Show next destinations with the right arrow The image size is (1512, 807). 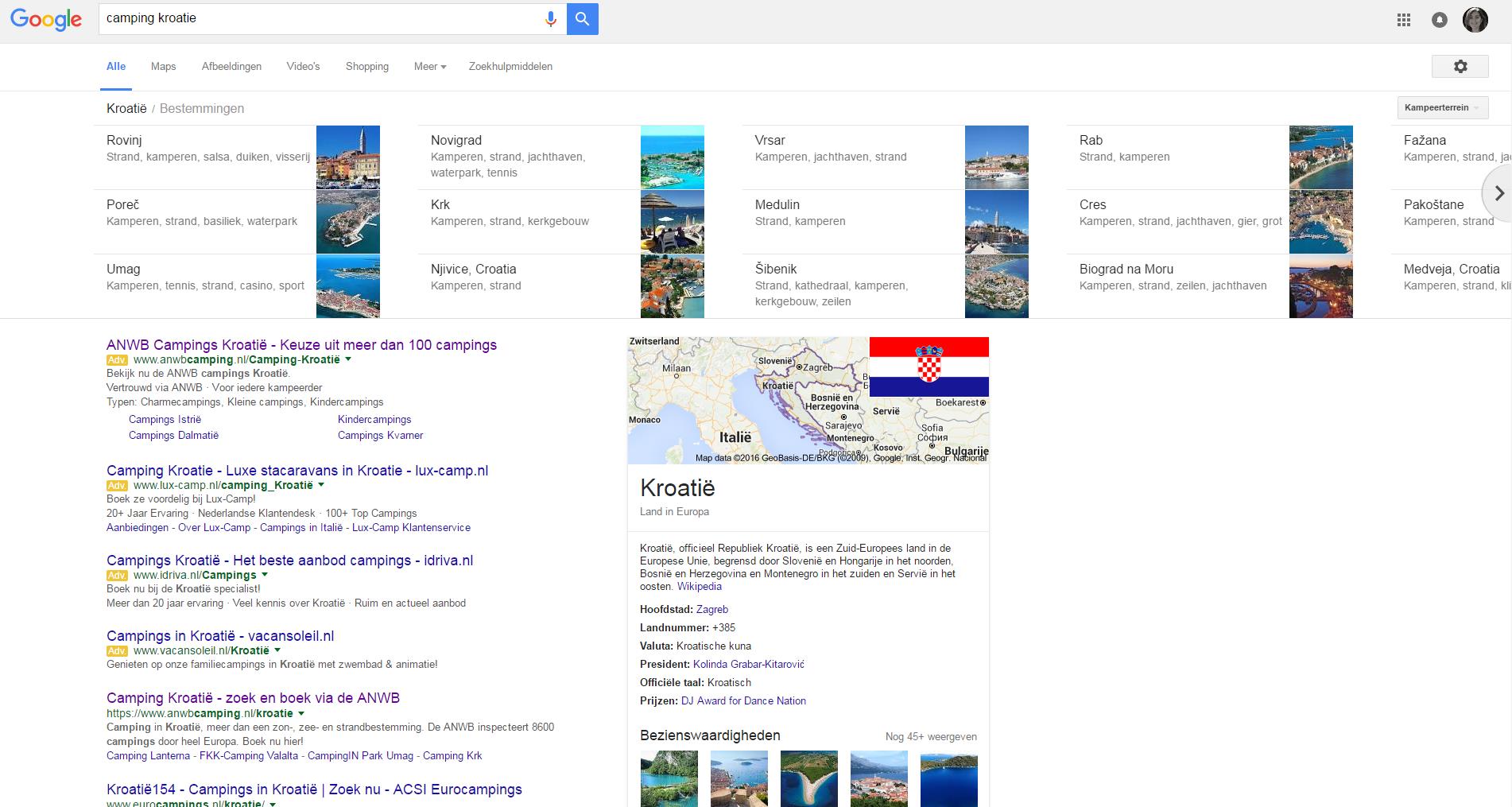(x=1498, y=193)
